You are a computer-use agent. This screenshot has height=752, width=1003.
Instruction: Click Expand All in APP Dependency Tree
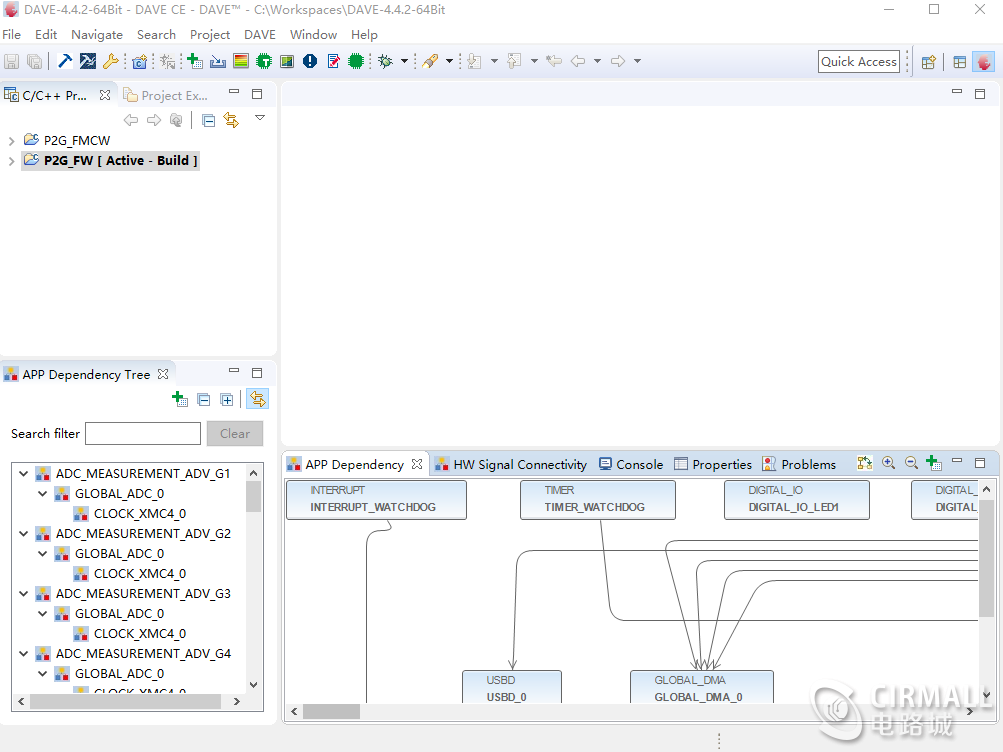tap(227, 399)
